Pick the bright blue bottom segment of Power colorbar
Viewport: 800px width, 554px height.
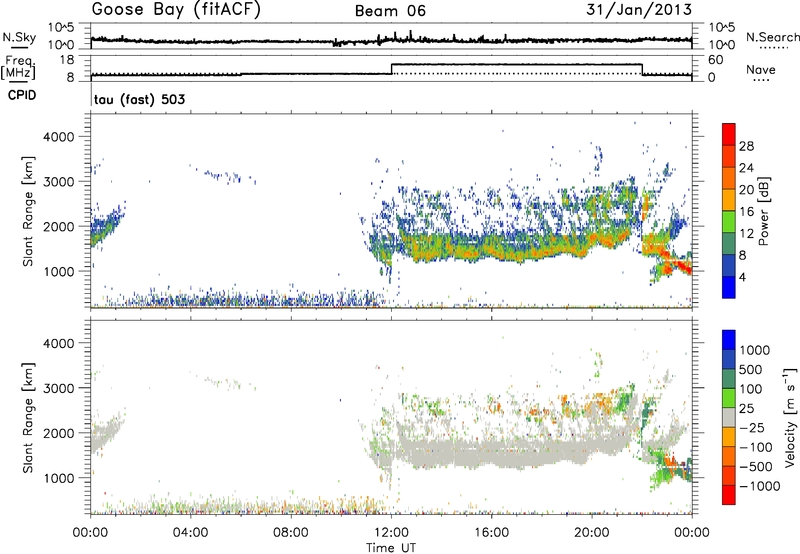pos(729,287)
